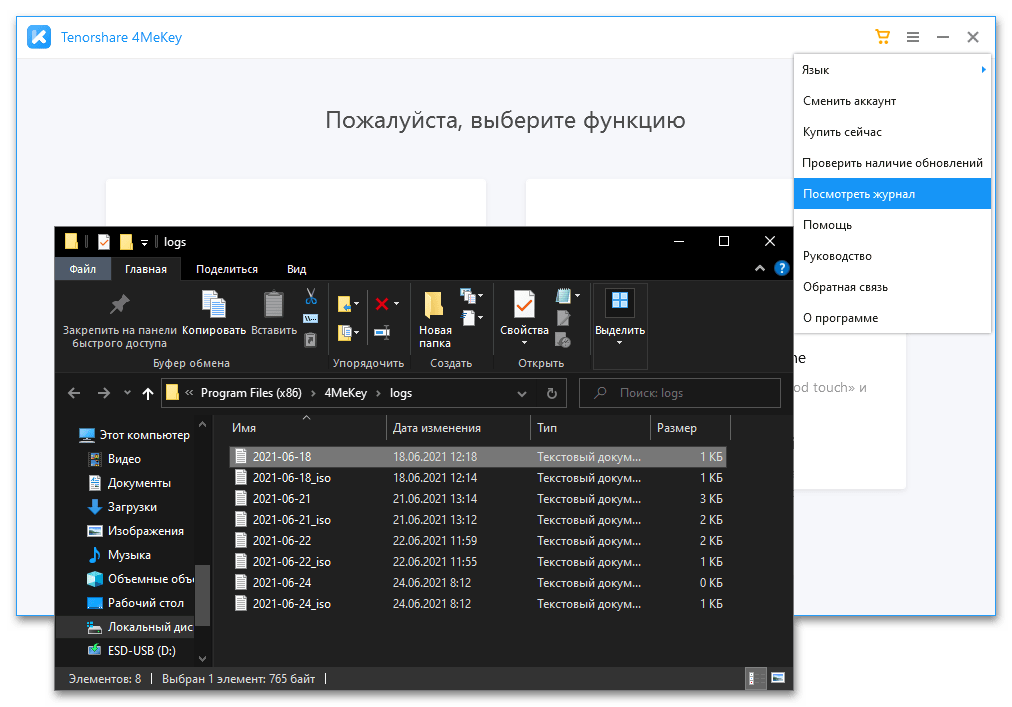Click the Rename icon in ribbon
Screen dimensions: 1012x707
[382, 333]
